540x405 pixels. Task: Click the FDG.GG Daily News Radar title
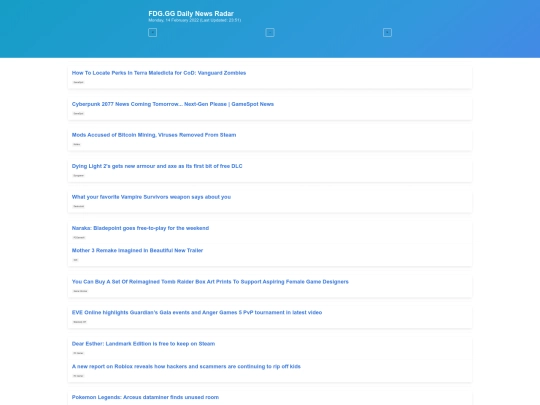[x=191, y=13]
